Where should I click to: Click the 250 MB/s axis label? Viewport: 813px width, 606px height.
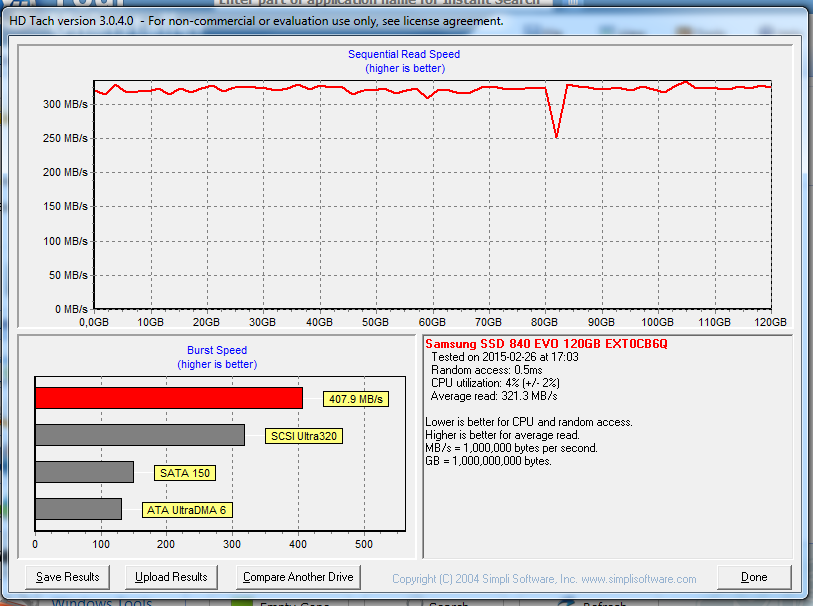click(x=65, y=138)
